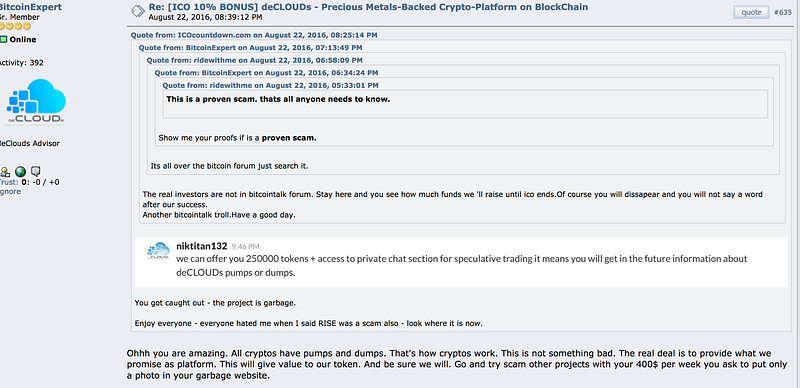View BitcoinExpert's profile icon
800x388 pixels.
pos(5,172)
